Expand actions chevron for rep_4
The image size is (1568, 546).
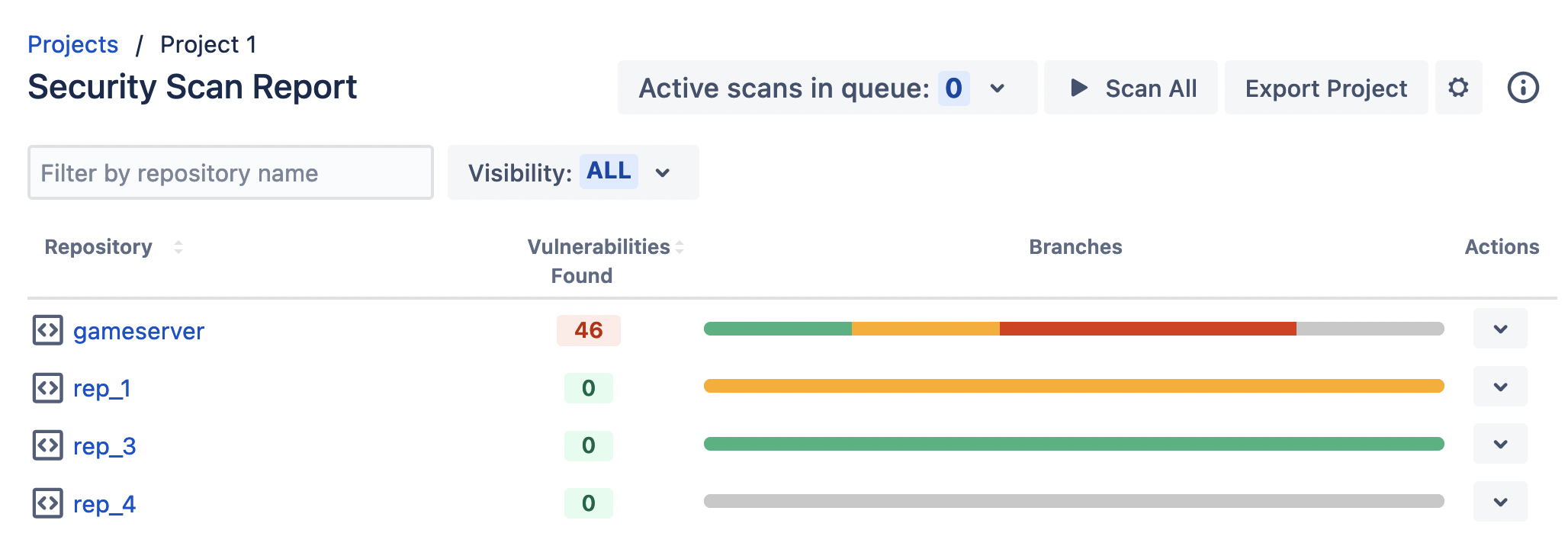pos(1500,502)
